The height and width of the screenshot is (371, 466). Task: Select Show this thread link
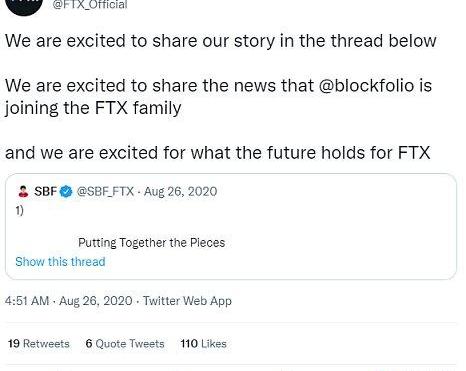click(x=60, y=262)
